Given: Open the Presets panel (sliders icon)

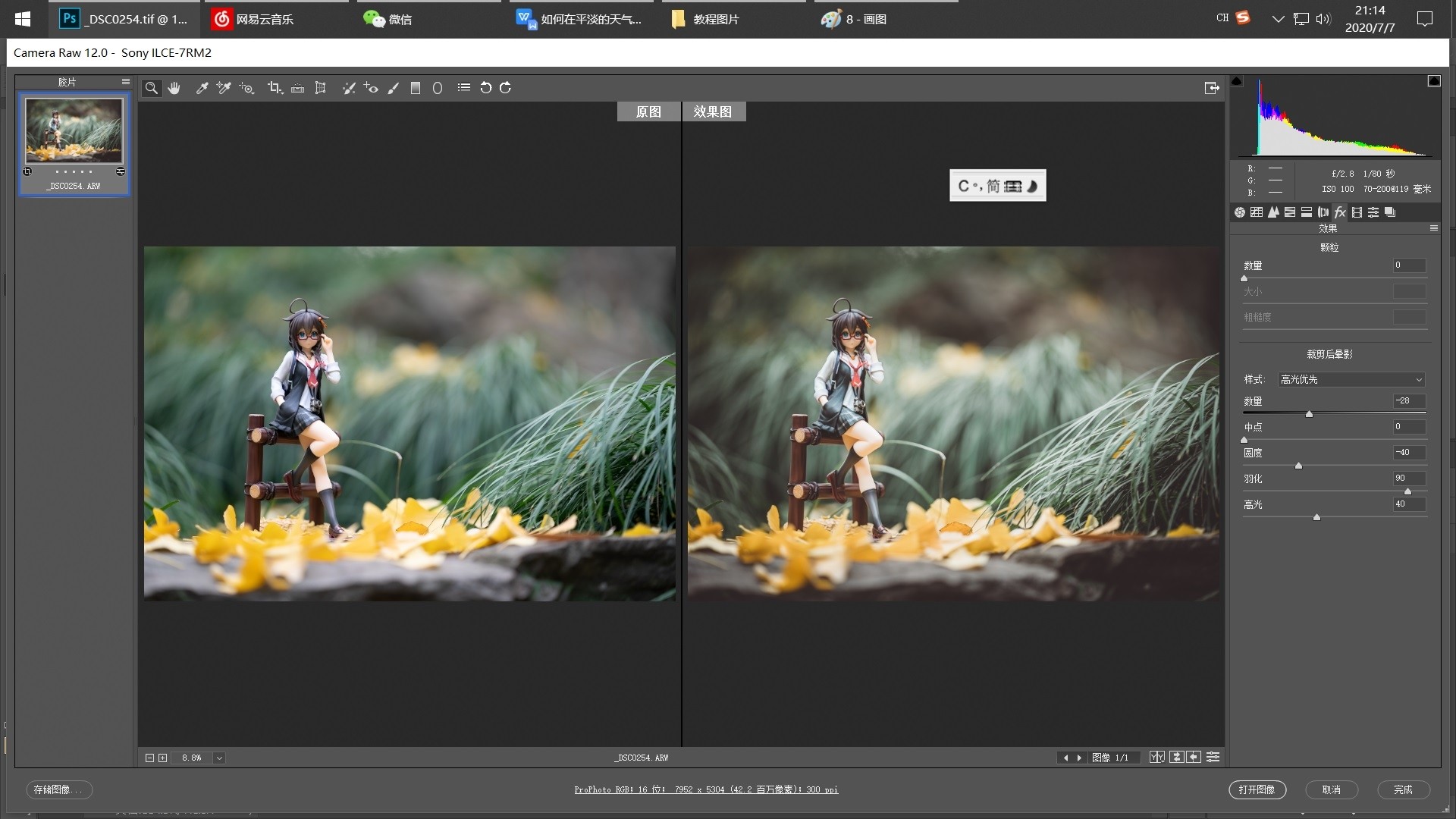Looking at the screenshot, I should [x=1373, y=212].
